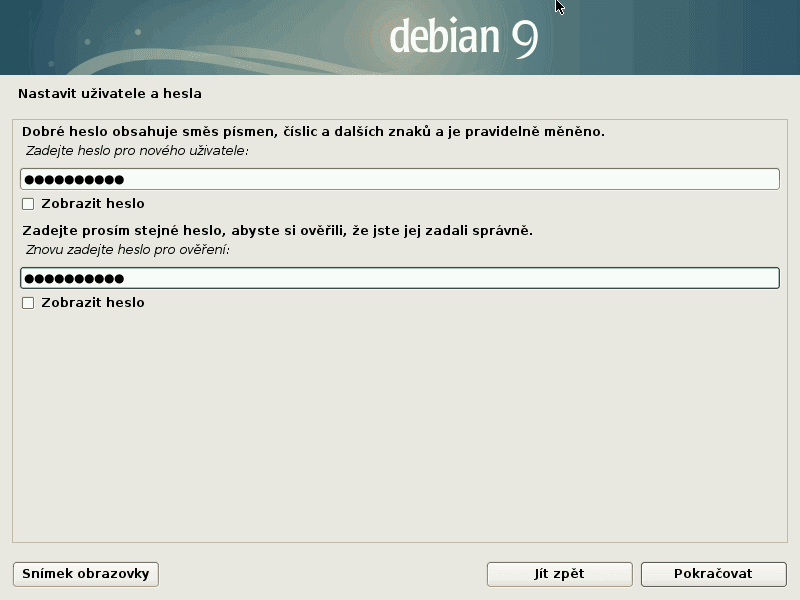Enable Zobrazit heslo under the verification field

28,303
